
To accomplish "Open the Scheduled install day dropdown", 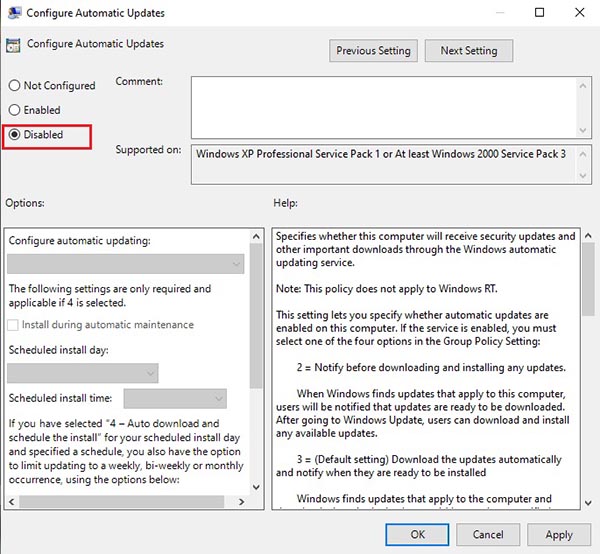I will 83,373.
